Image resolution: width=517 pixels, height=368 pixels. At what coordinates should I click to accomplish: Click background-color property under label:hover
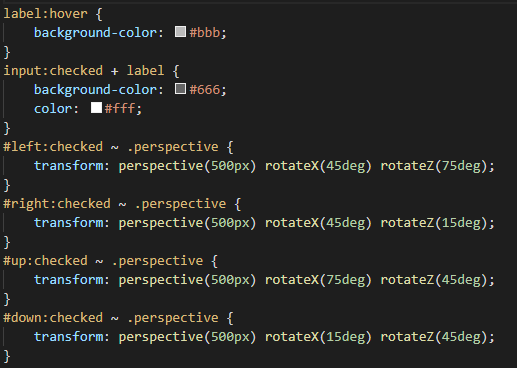coord(95,33)
